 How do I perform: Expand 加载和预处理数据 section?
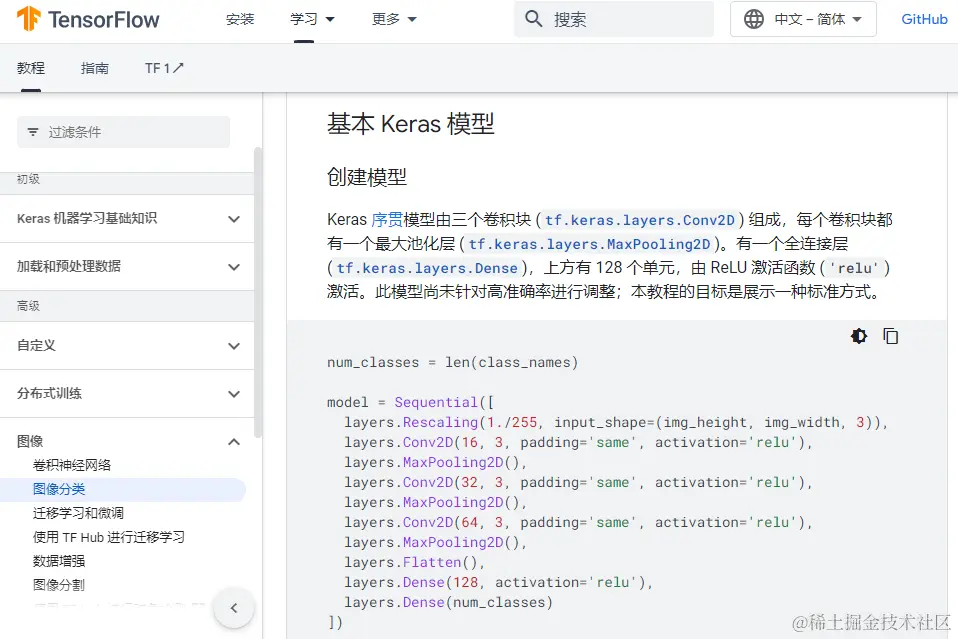click(128, 266)
